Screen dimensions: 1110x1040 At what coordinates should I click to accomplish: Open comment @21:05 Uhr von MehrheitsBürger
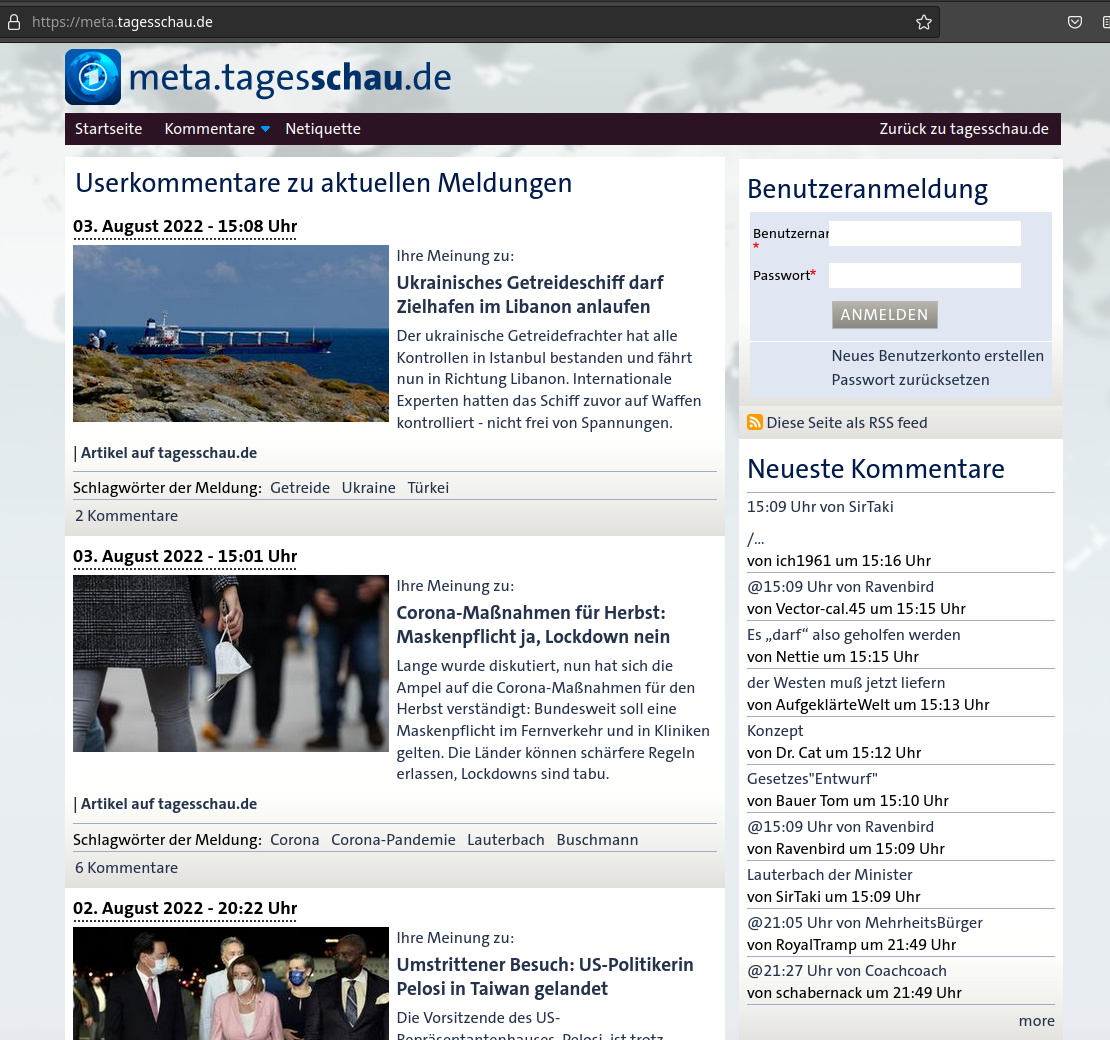click(864, 923)
